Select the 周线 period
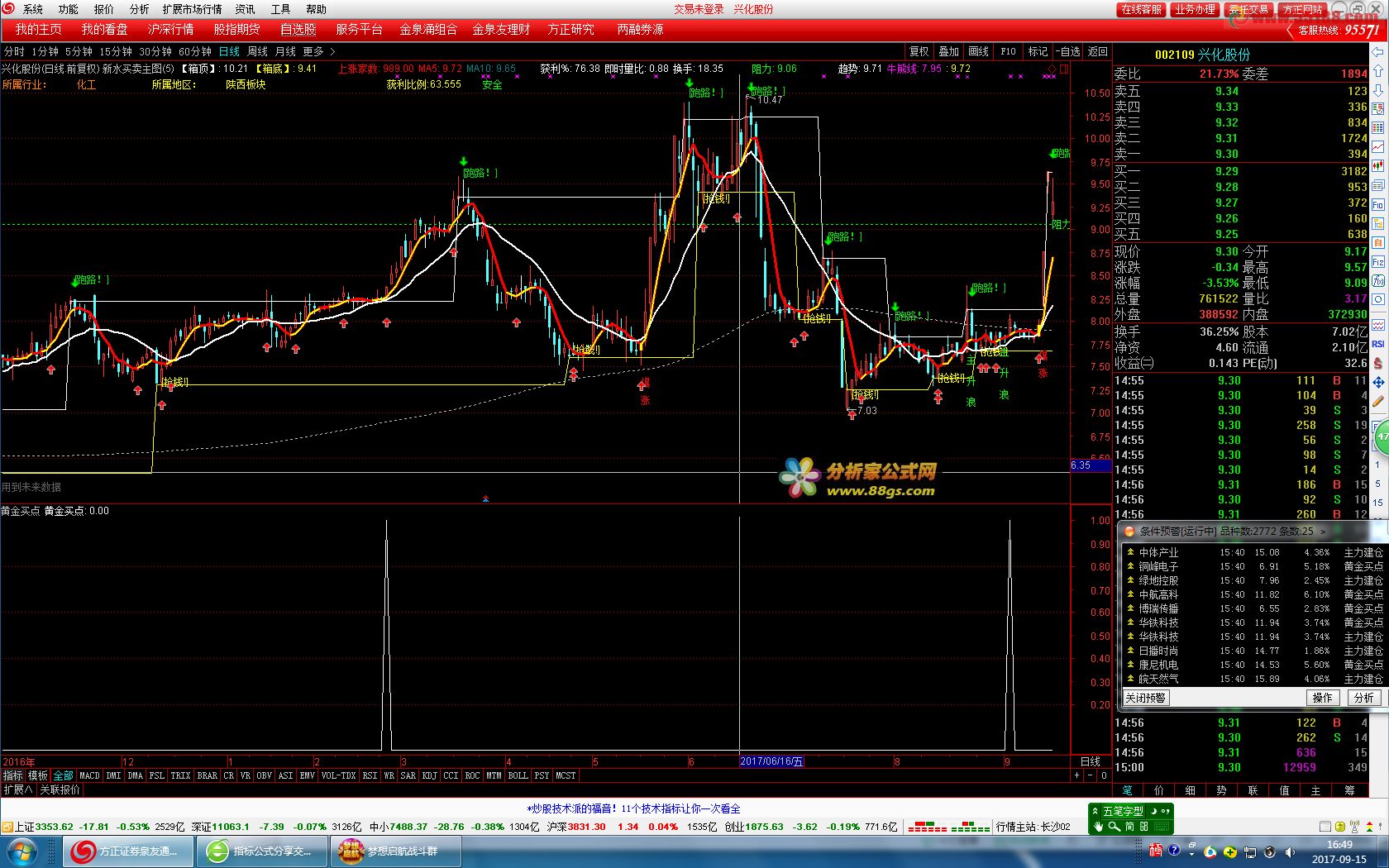 tap(257, 51)
